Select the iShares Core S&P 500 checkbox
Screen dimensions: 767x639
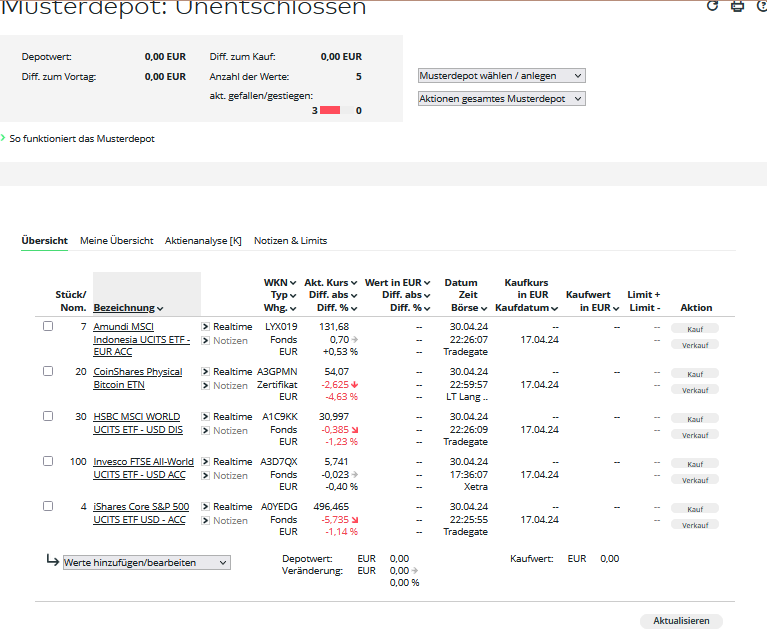point(48,506)
